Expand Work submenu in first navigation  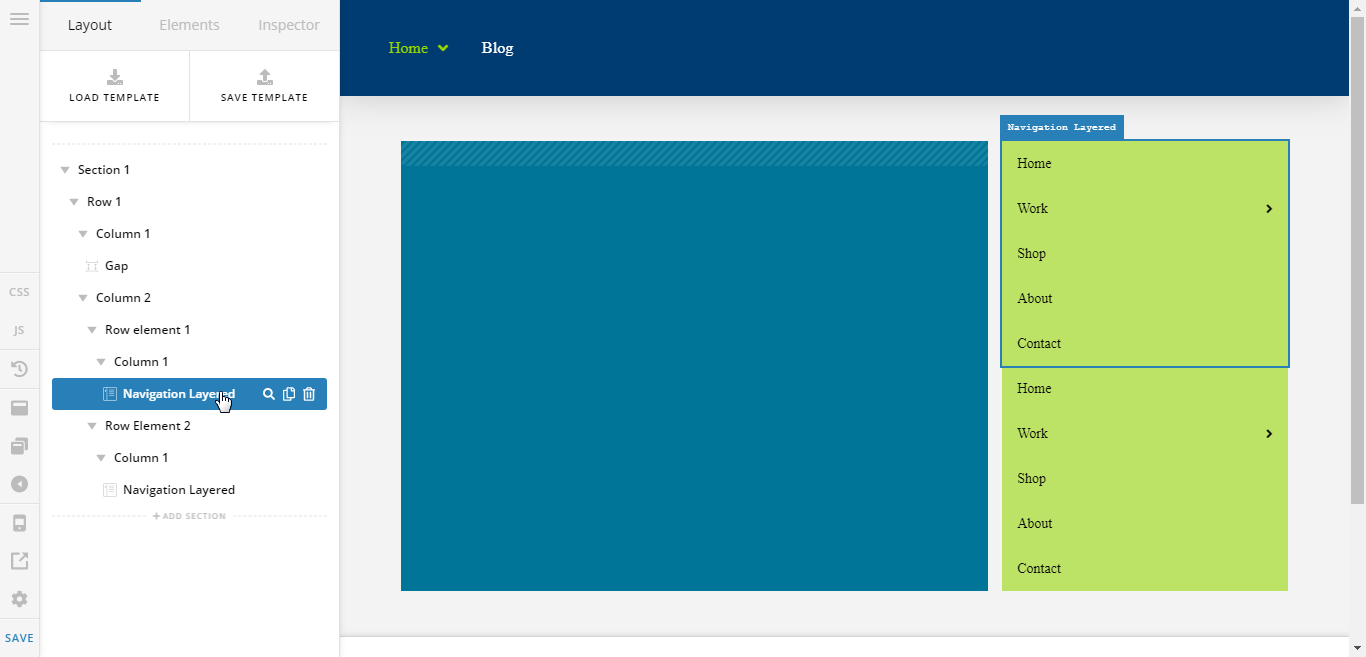click(x=1268, y=209)
